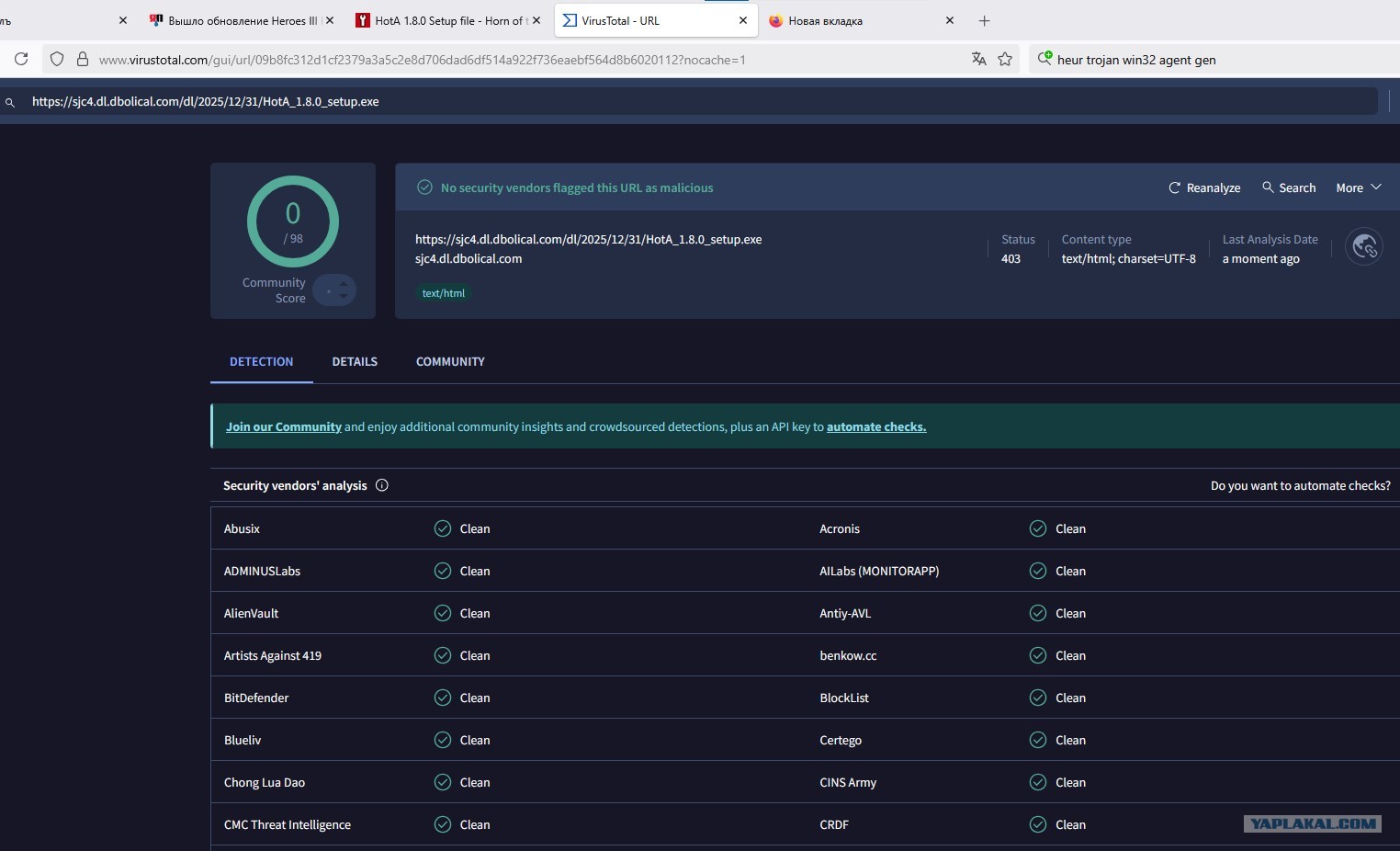Click the Clean check icon in Acronis row

1038,528
